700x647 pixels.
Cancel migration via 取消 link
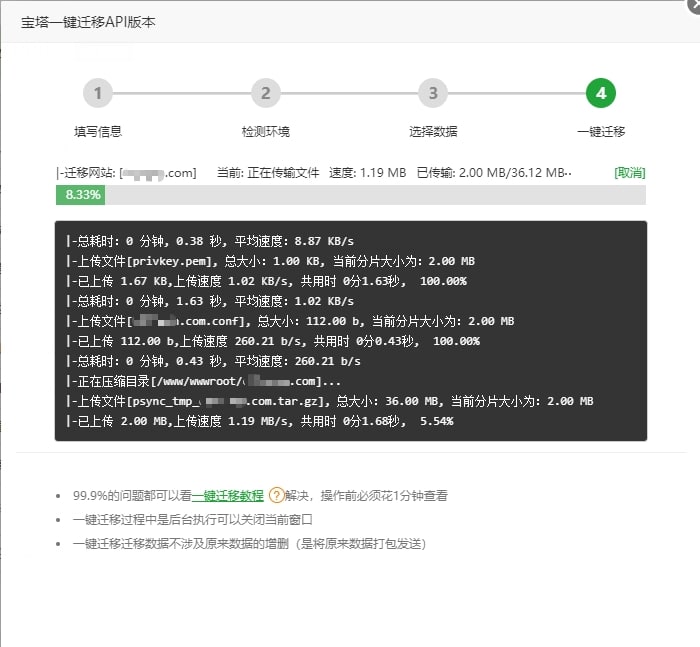pos(630,172)
